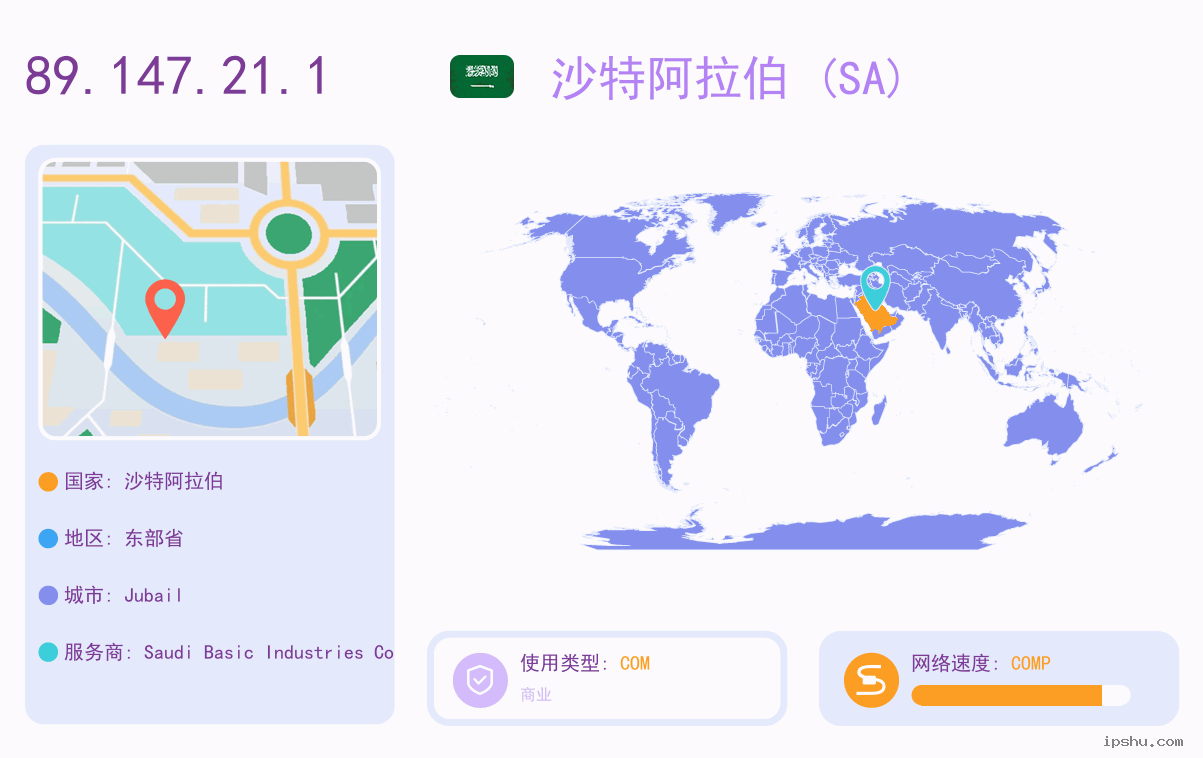Viewport: 1203px width, 758px height.
Task: Click Antarctica on the world map
Action: 805,531
